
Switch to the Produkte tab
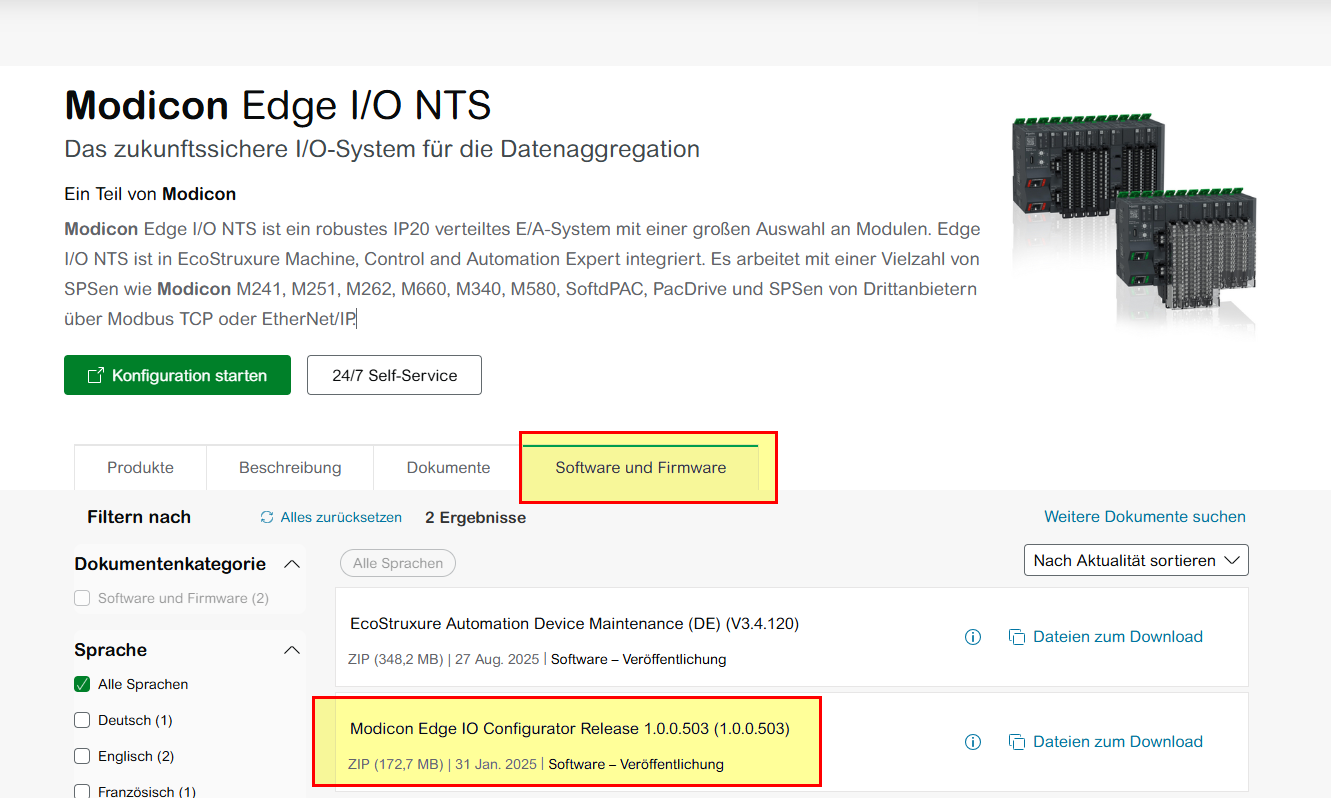pyautogui.click(x=140, y=468)
